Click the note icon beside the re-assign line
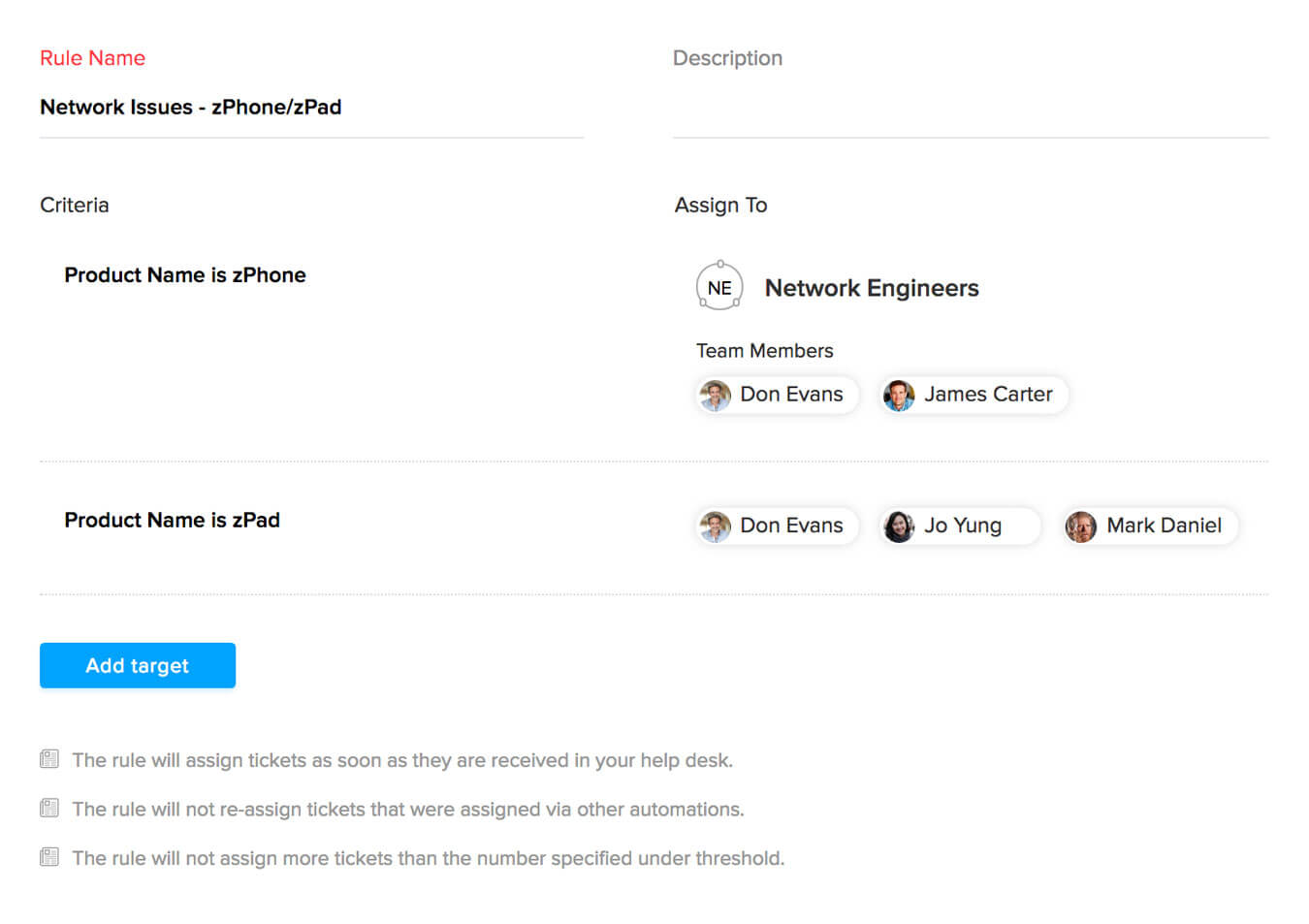Screen dimensions: 1309x924 coord(49,808)
